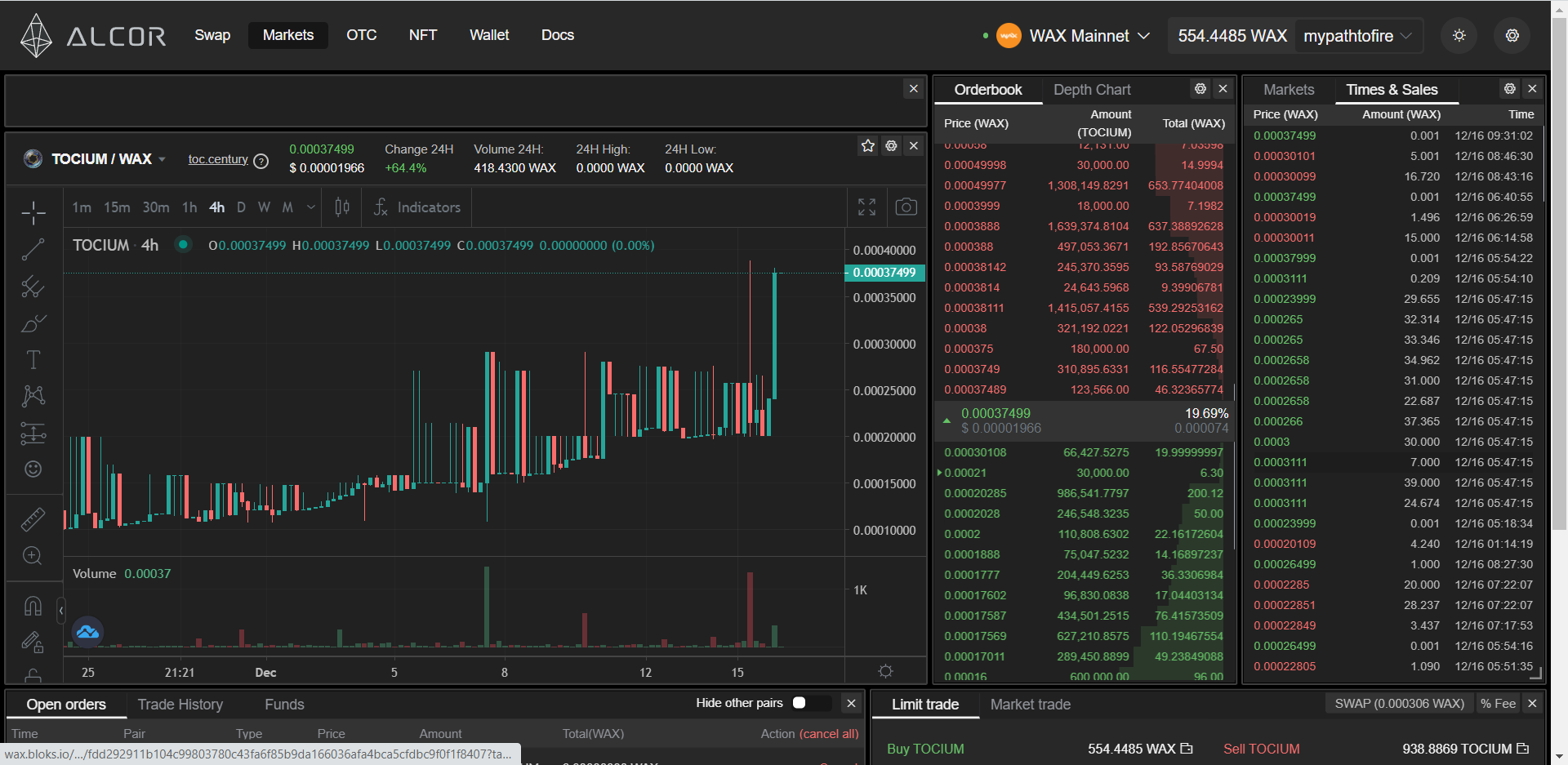Open Docs page
This screenshot has width=1568, height=765.
(558, 35)
